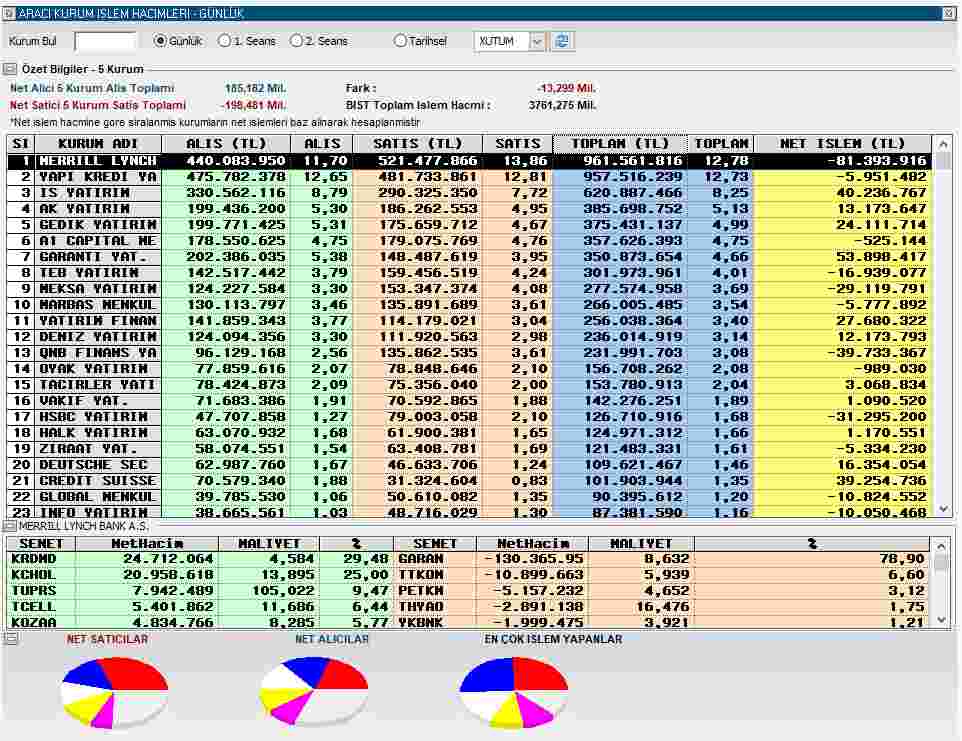This screenshot has height=741, width=962.
Task: Click GARAN in the sell-side stock list
Action: click(x=420, y=558)
